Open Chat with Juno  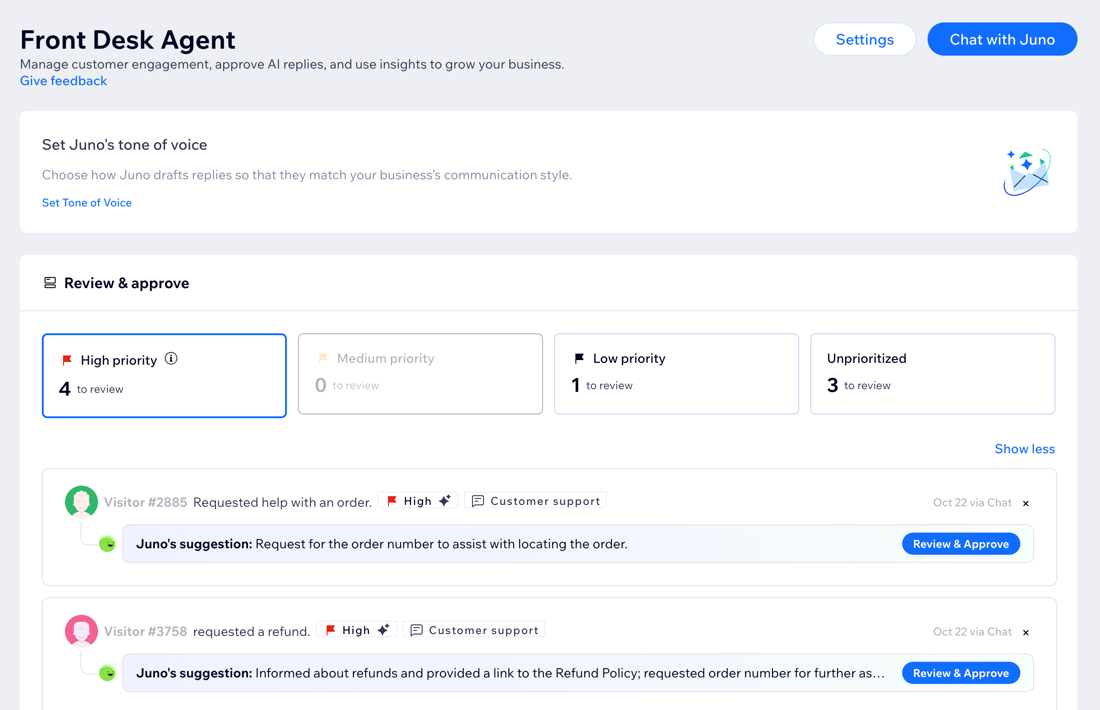pos(1002,39)
